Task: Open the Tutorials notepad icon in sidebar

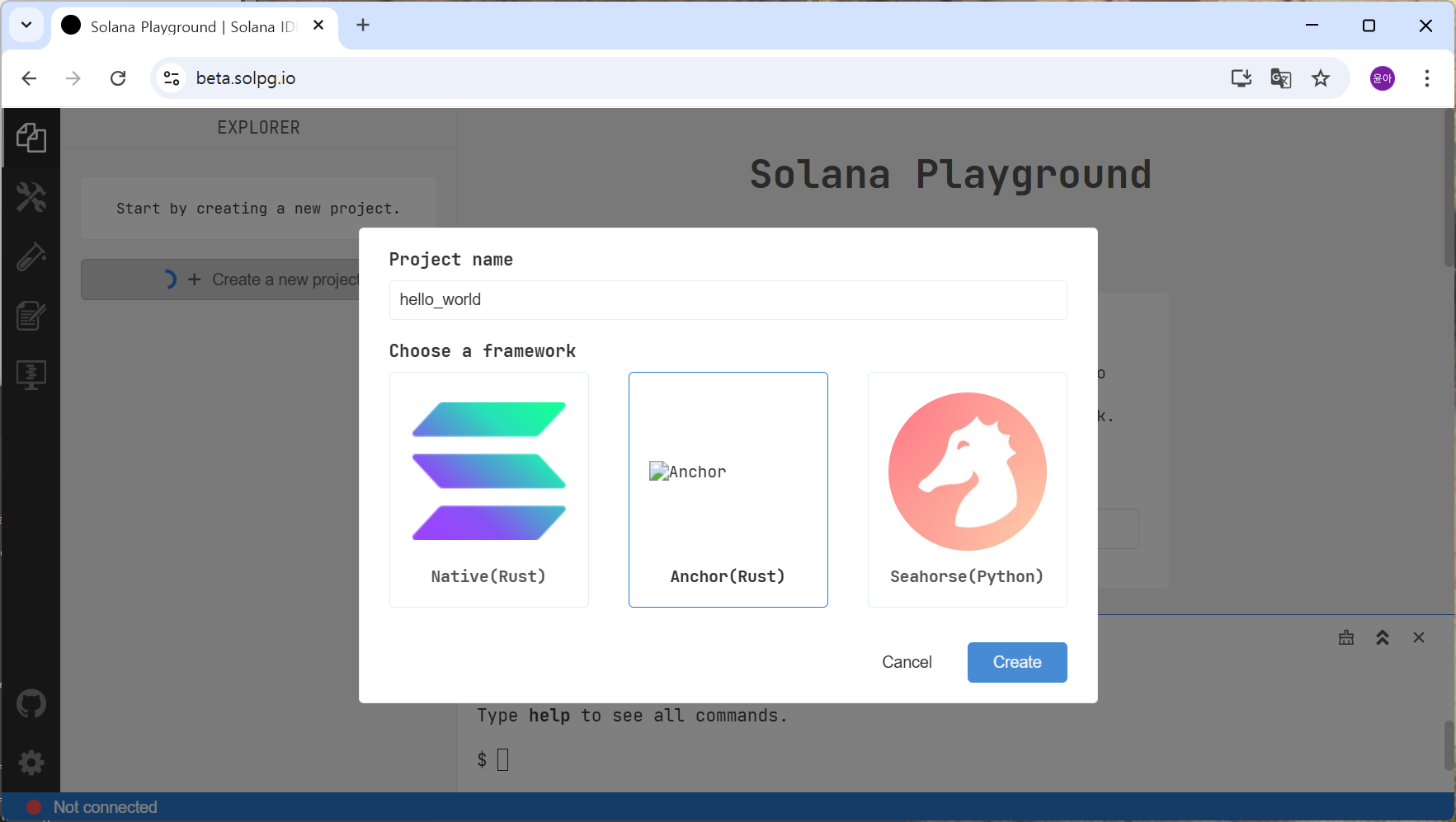Action: pos(31,316)
